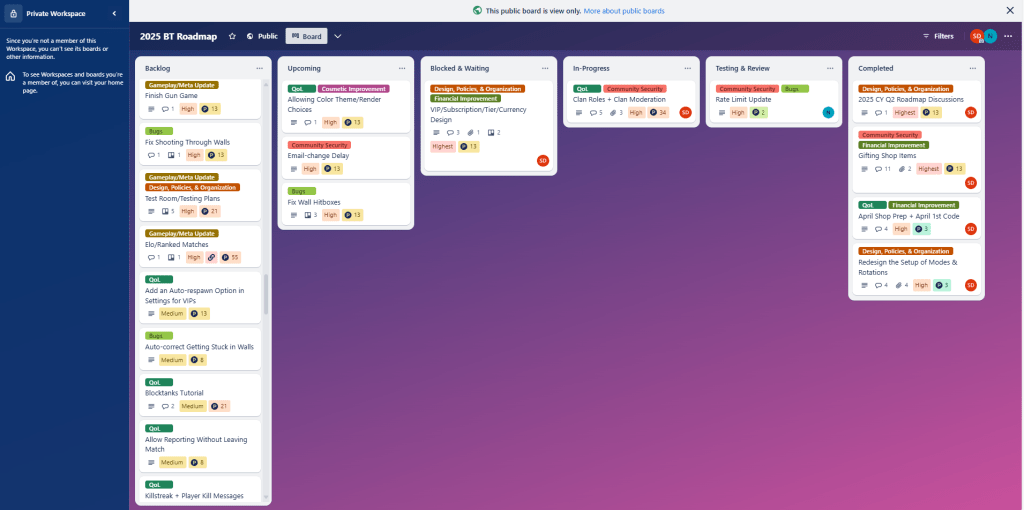1024x510 pixels.
Task: Open Backlog list actions menu
Action: pos(260,68)
